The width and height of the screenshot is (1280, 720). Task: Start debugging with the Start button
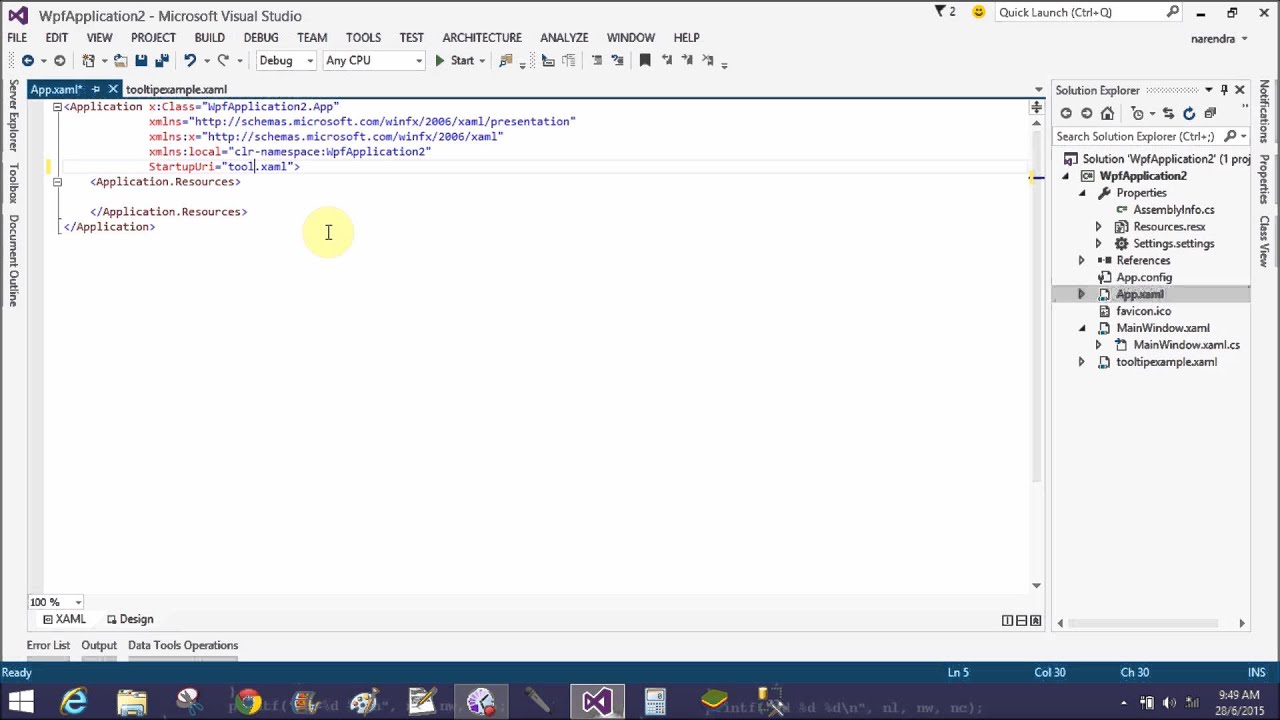pos(455,61)
